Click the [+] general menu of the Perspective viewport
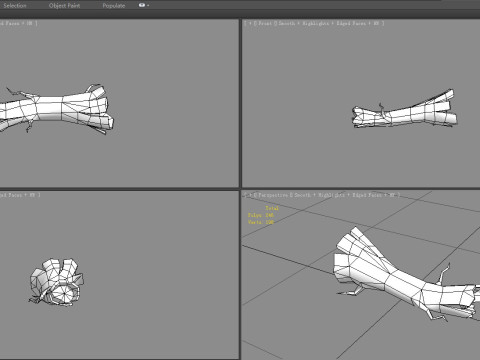Screen dimensions: 480x360 point(250,195)
